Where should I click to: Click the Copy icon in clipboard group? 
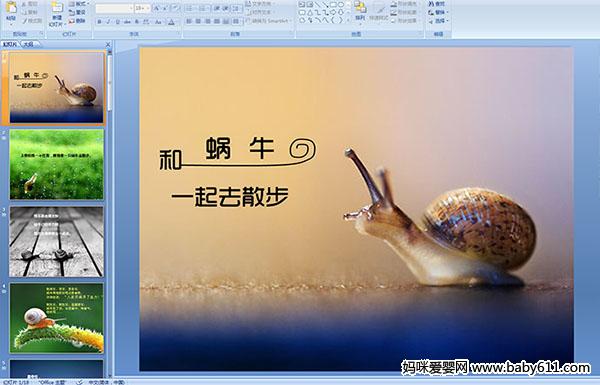[x=24, y=12]
